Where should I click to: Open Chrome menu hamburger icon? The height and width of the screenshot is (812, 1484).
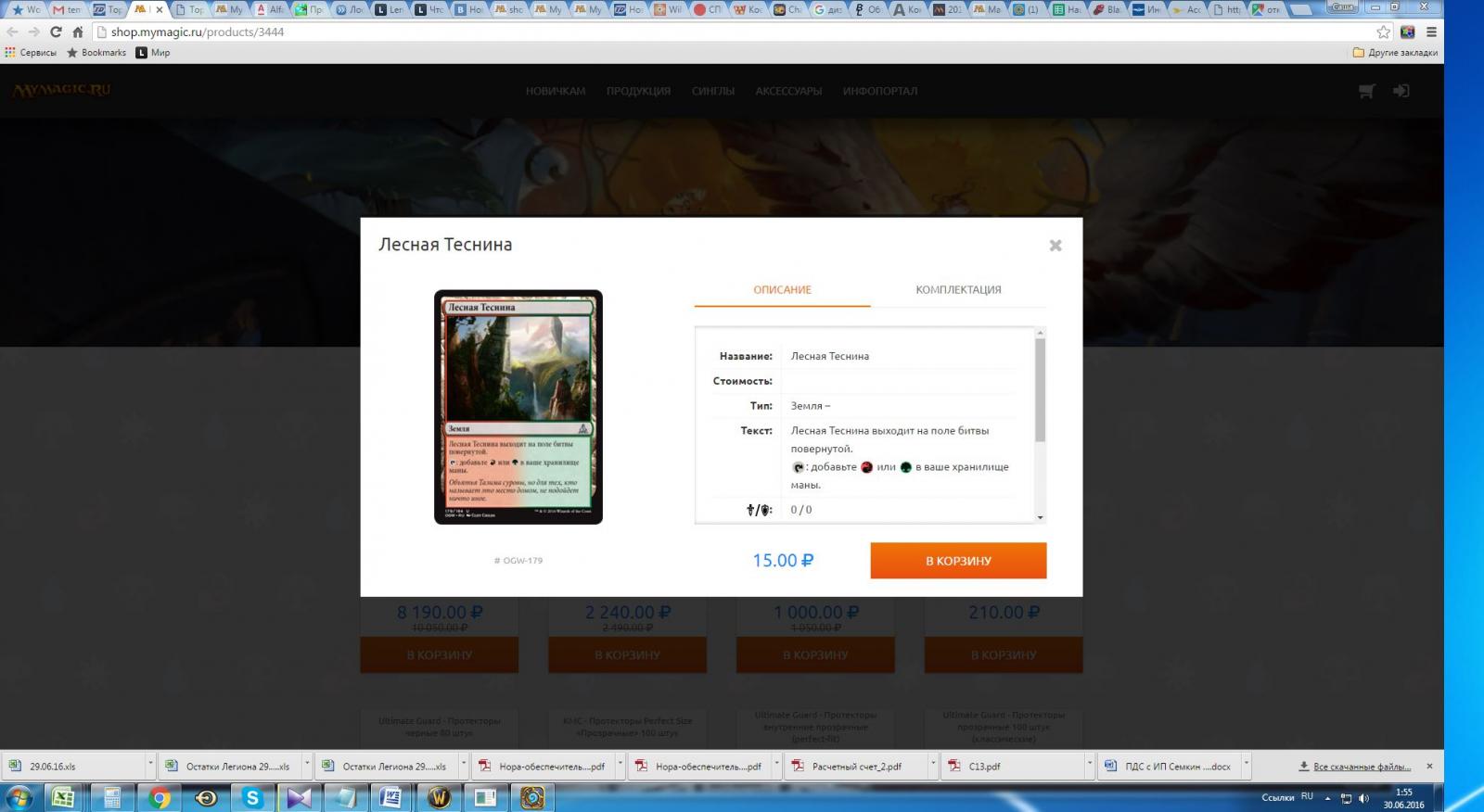pos(1431,32)
